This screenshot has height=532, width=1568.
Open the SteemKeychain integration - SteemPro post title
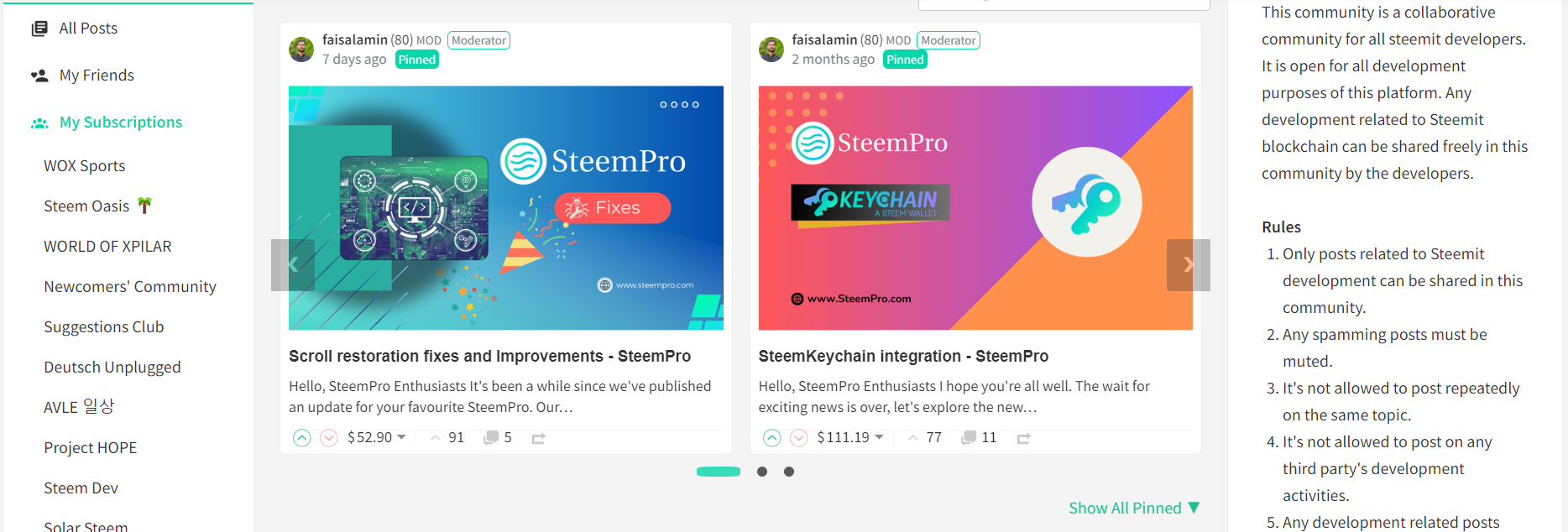903,356
